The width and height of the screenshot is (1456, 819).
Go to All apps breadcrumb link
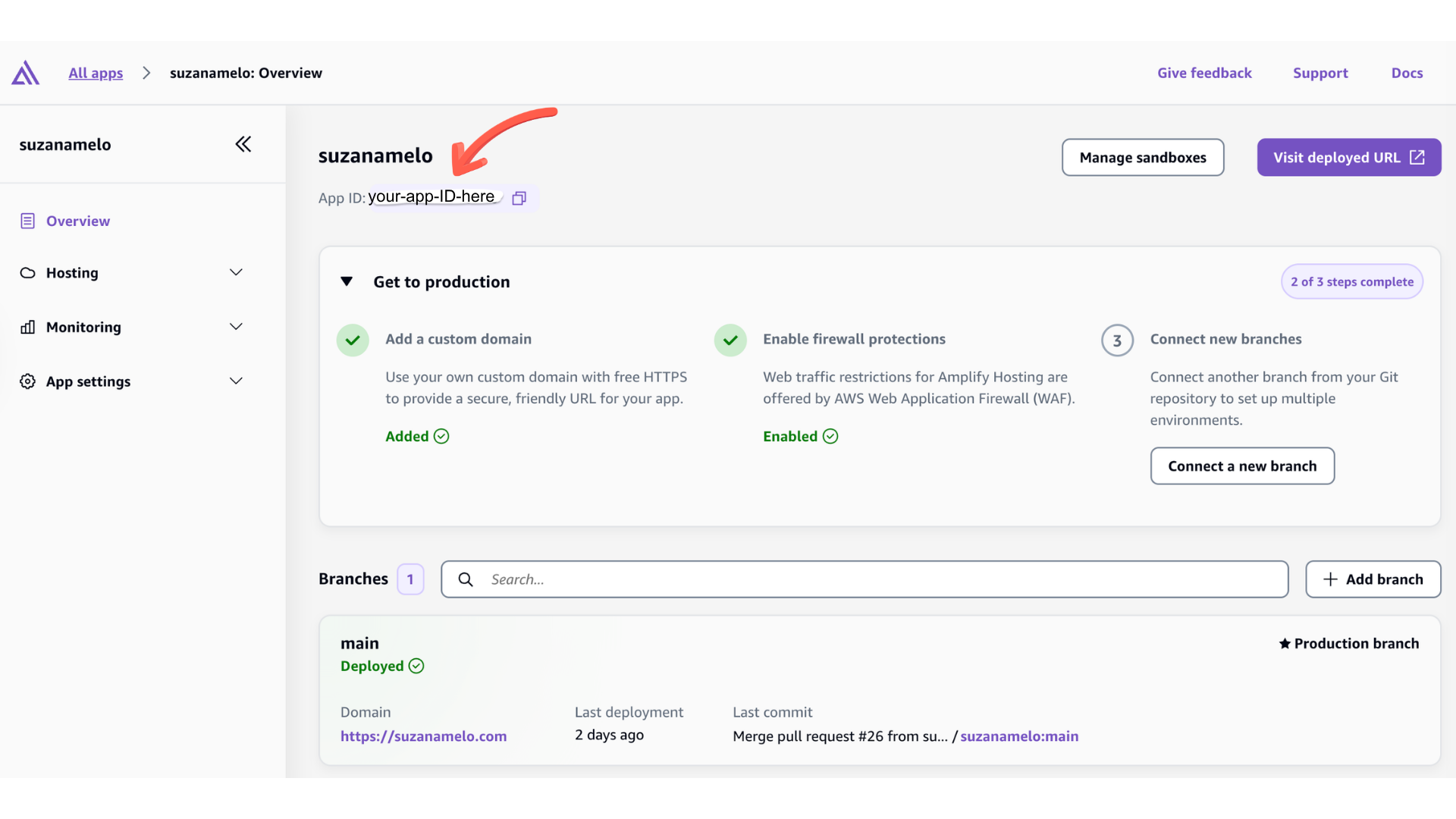(96, 73)
